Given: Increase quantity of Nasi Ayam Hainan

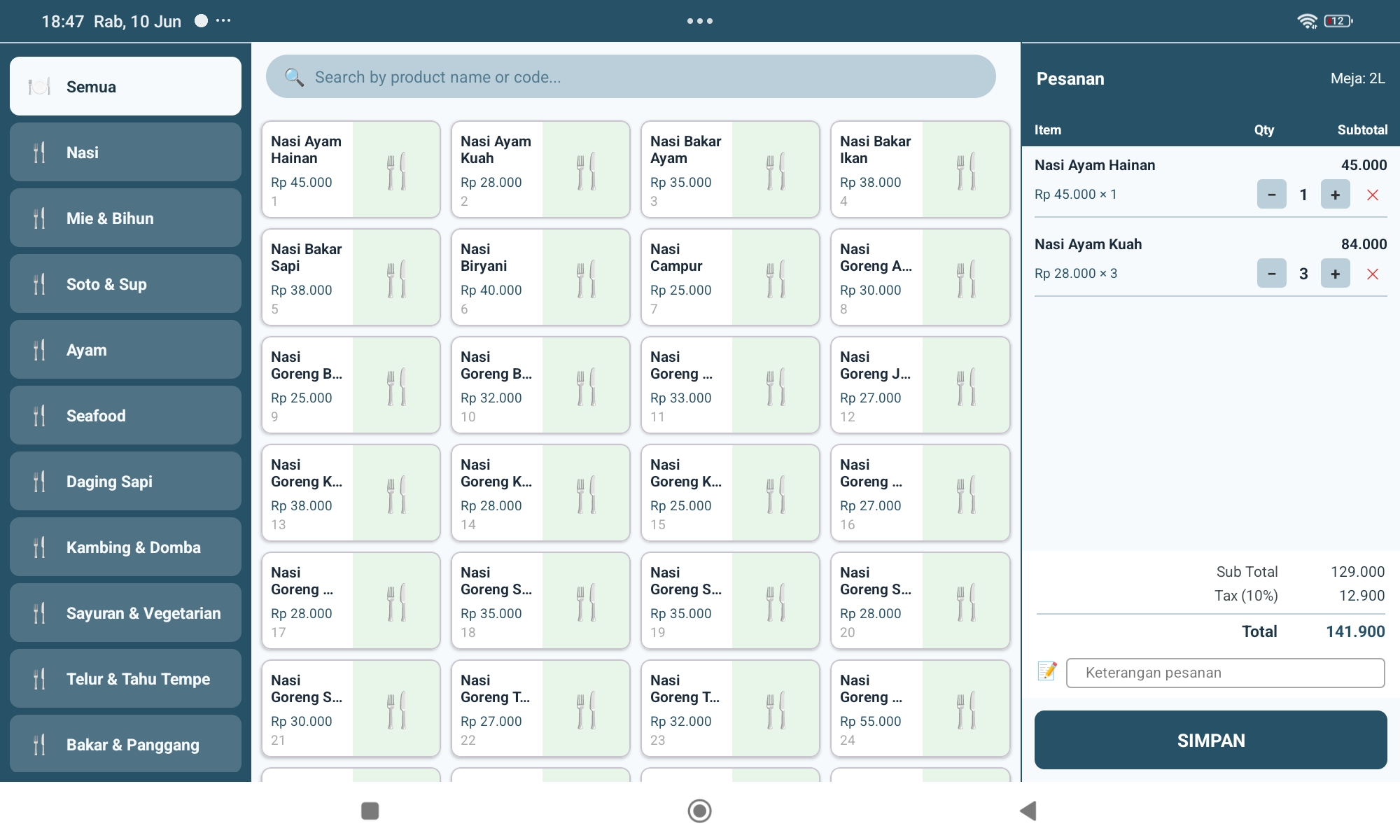Looking at the screenshot, I should click(1335, 195).
